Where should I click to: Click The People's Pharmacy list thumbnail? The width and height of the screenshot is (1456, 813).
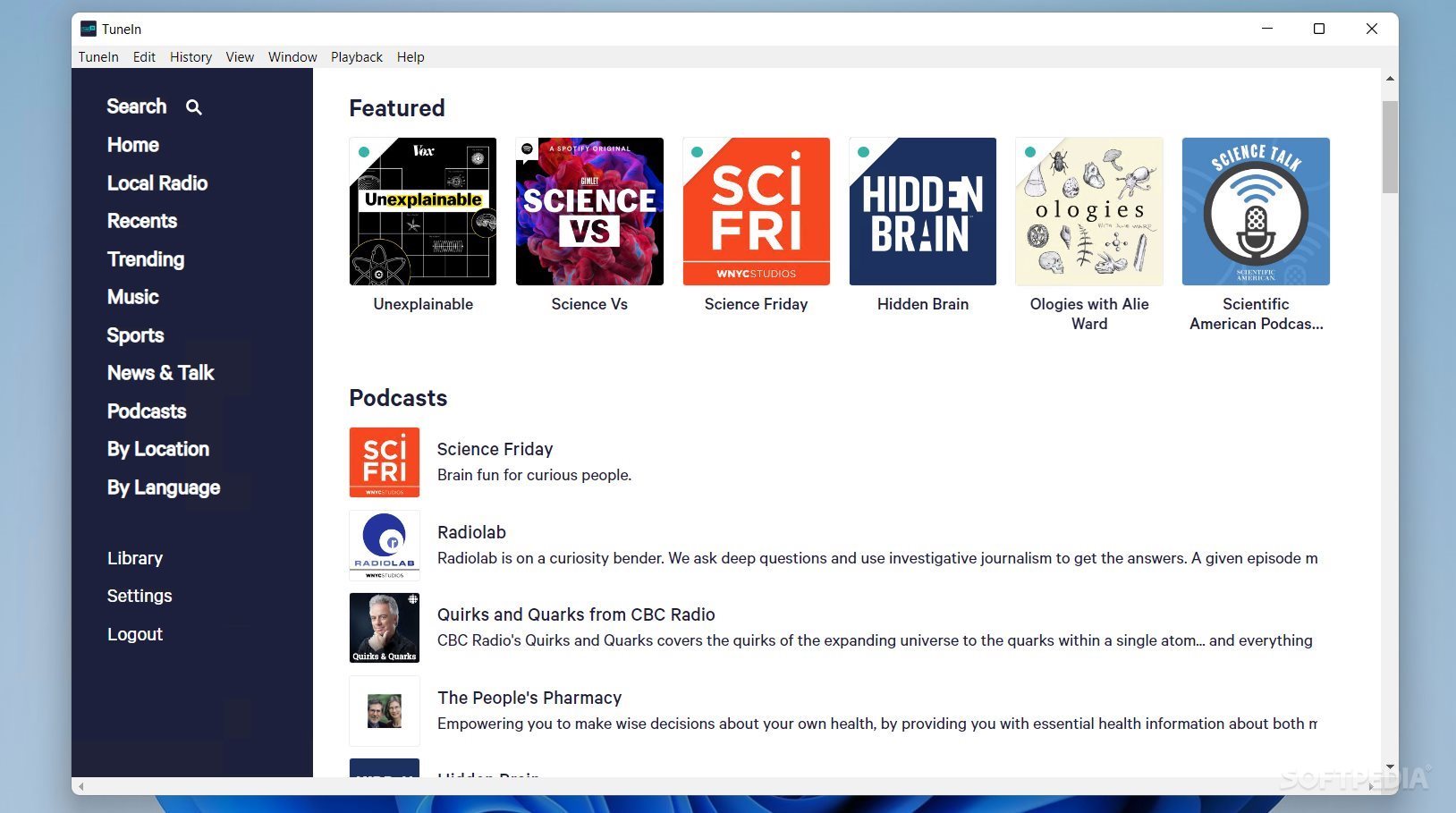coord(385,711)
